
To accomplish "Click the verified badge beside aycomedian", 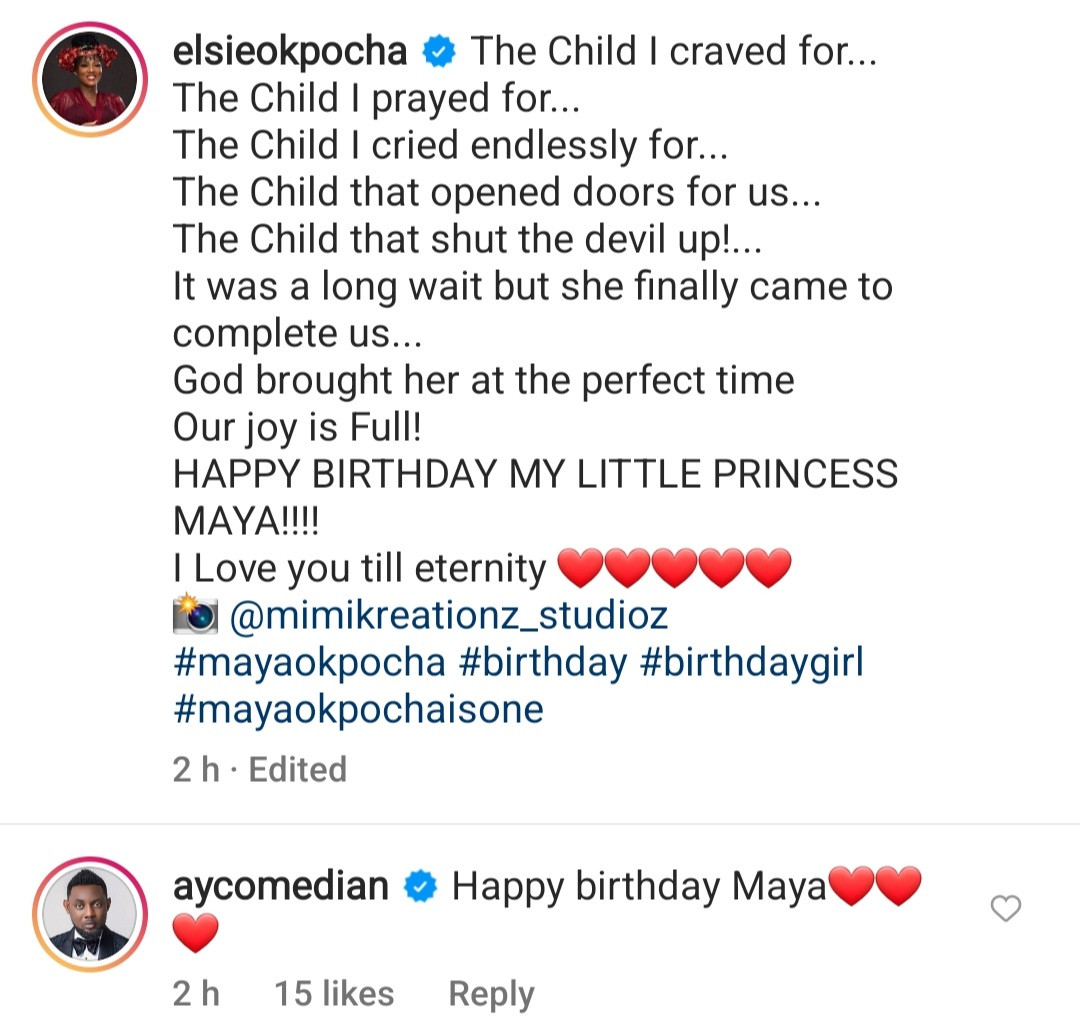I will (421, 886).
